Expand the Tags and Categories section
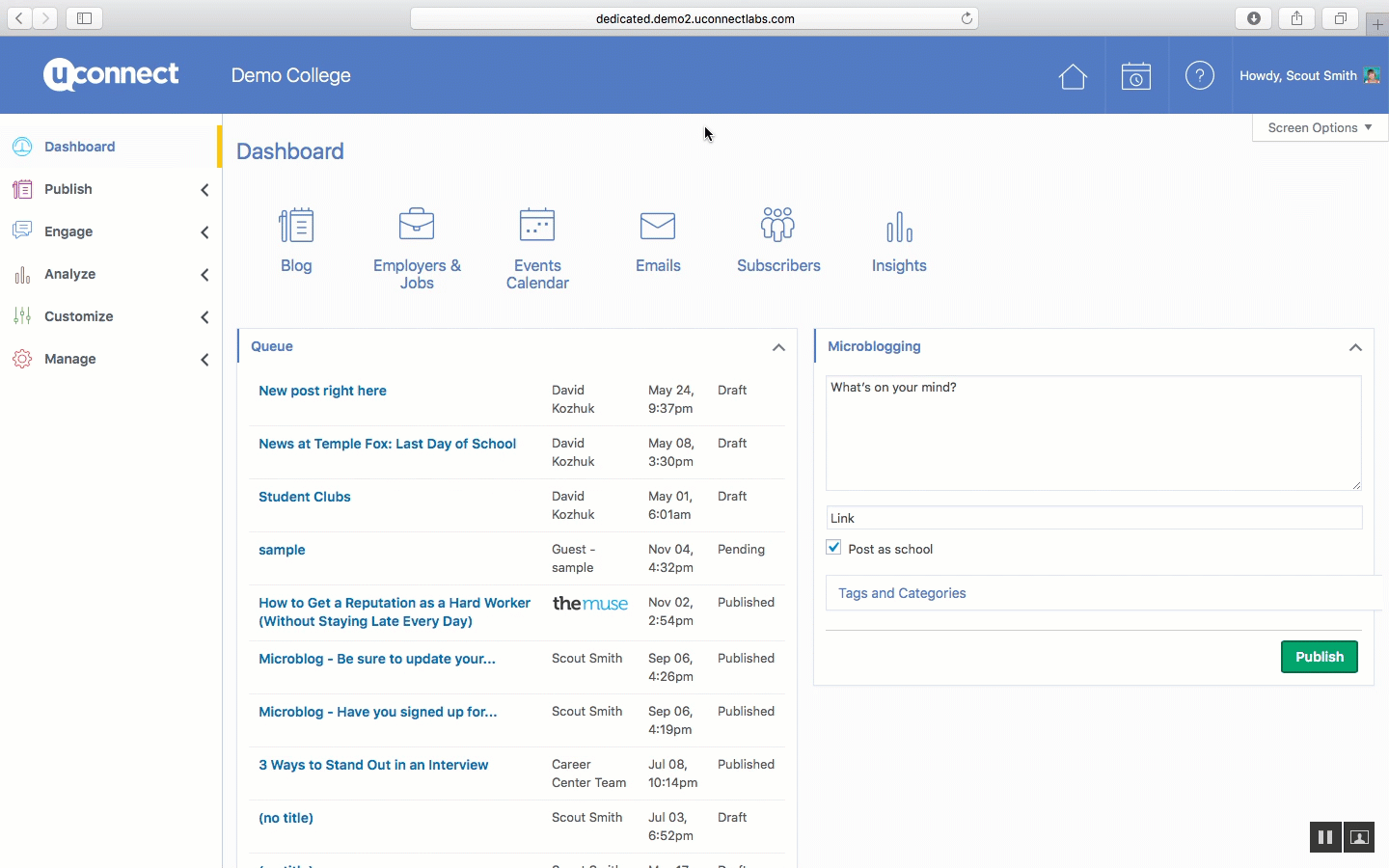The width and height of the screenshot is (1389, 868). (x=902, y=593)
